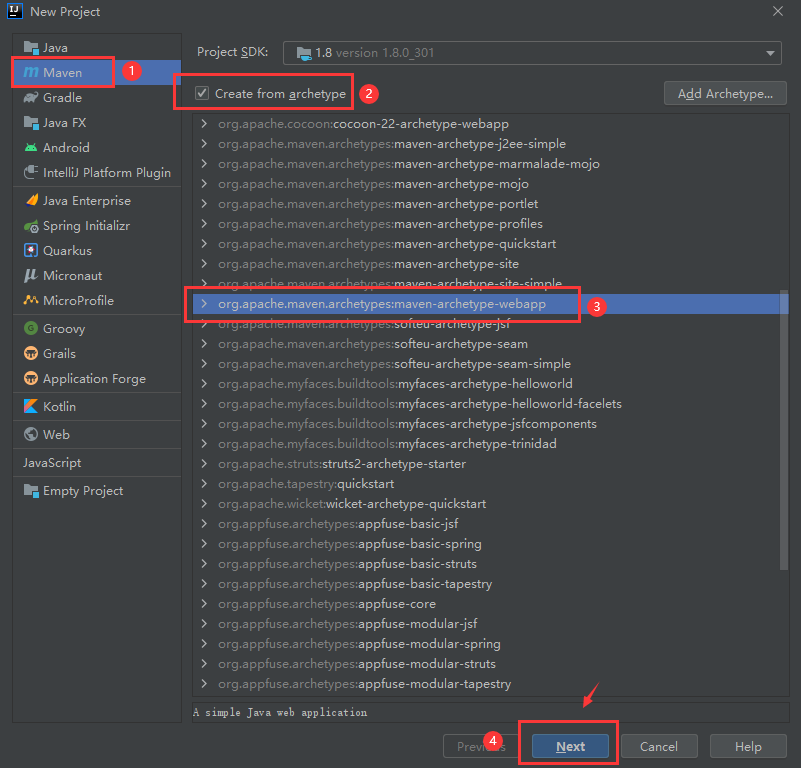801x768 pixels.
Task: Click the Maven 'm' icon
Action: 31,73
